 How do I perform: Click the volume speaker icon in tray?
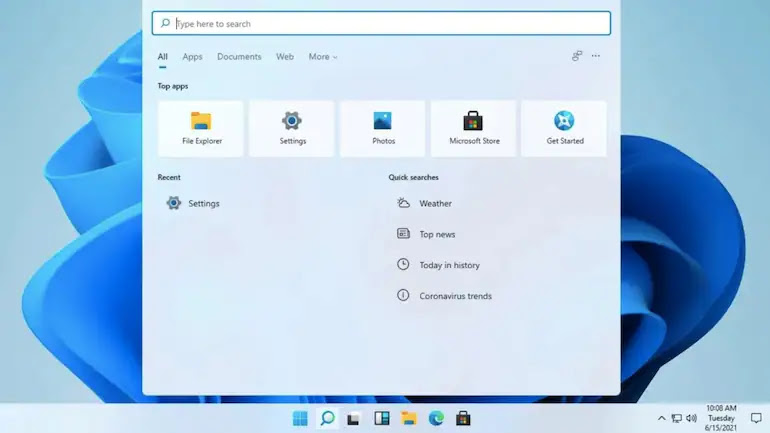[691, 418]
